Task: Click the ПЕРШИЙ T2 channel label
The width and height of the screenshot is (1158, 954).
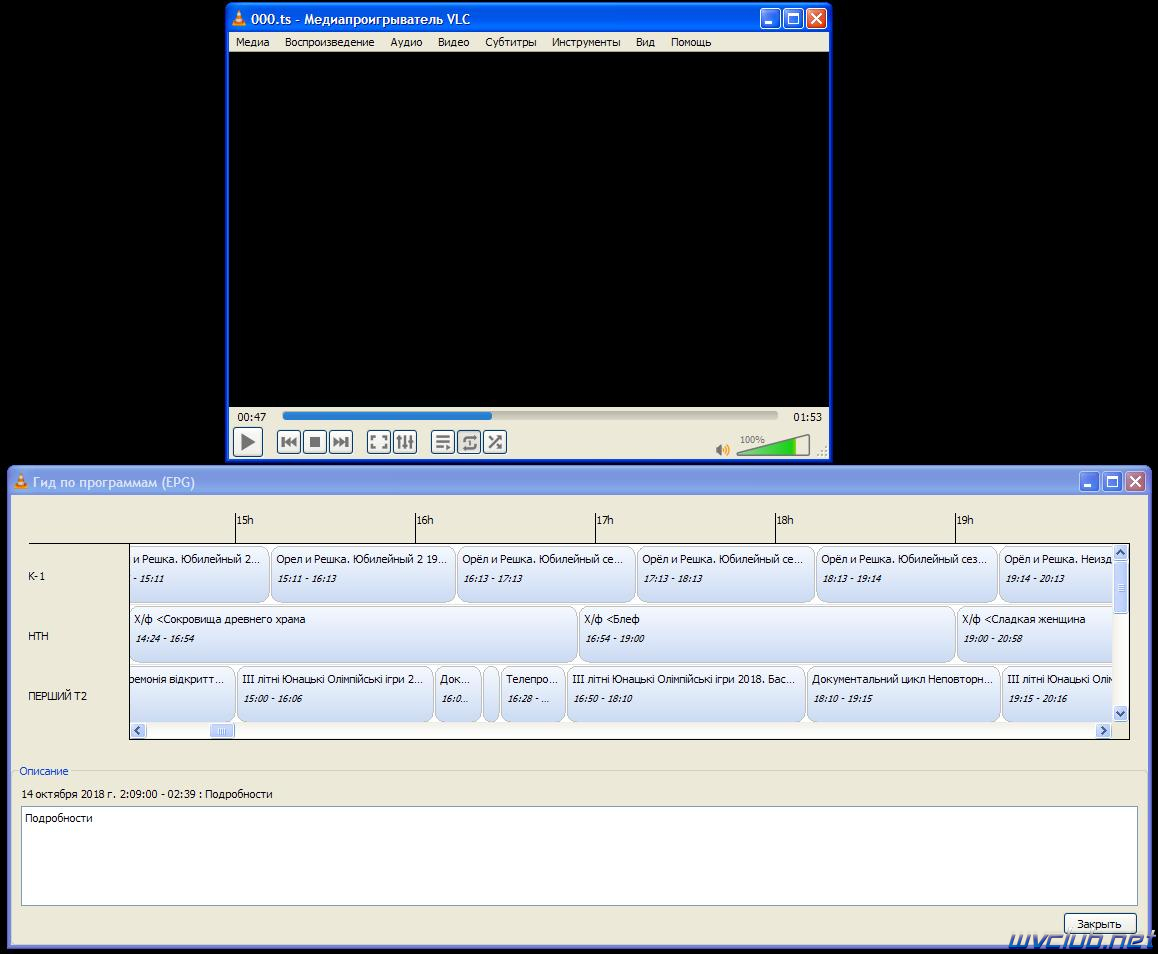Action: pyautogui.click(x=58, y=696)
